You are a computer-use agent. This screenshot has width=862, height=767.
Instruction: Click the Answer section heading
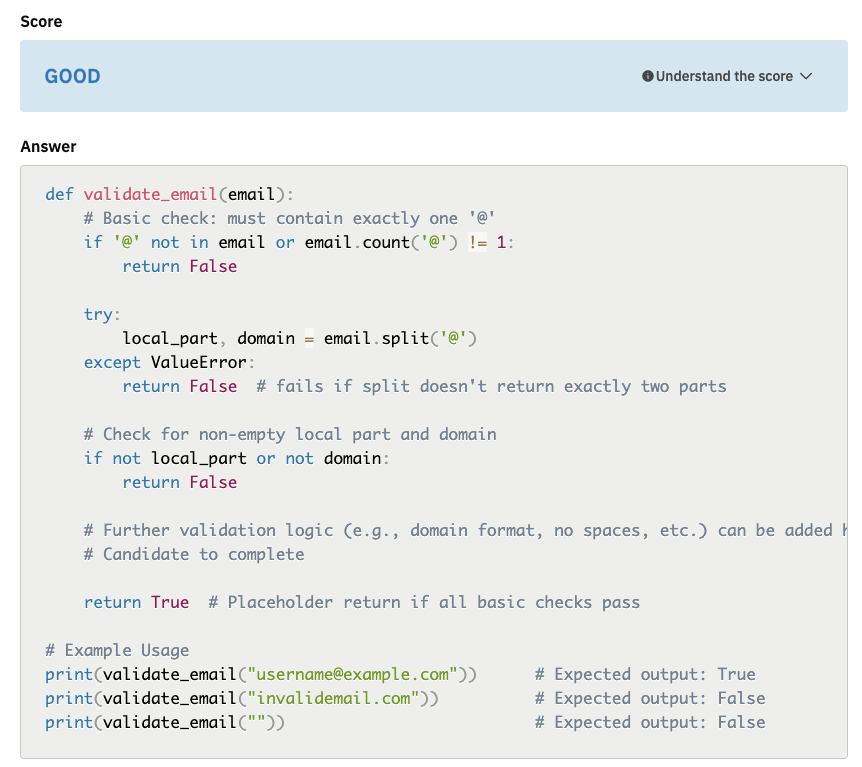pos(48,146)
